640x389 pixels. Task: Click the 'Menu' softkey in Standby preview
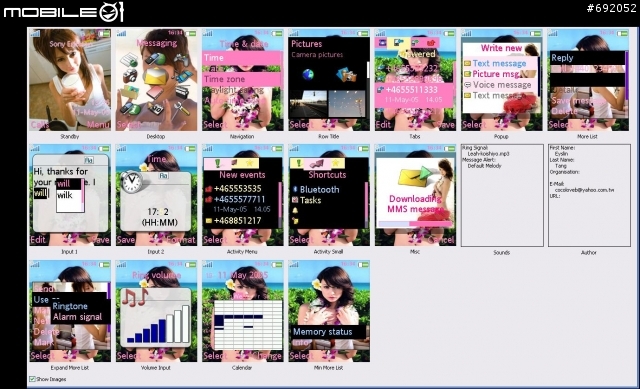[98, 124]
